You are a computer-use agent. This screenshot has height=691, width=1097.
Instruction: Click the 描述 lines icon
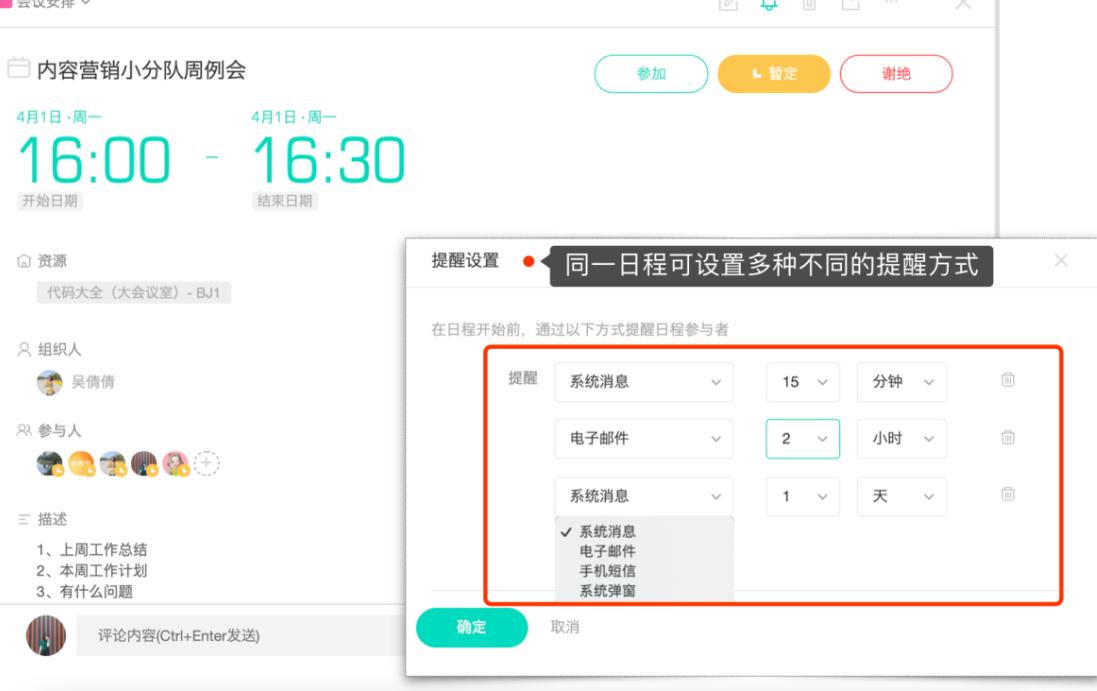24,519
